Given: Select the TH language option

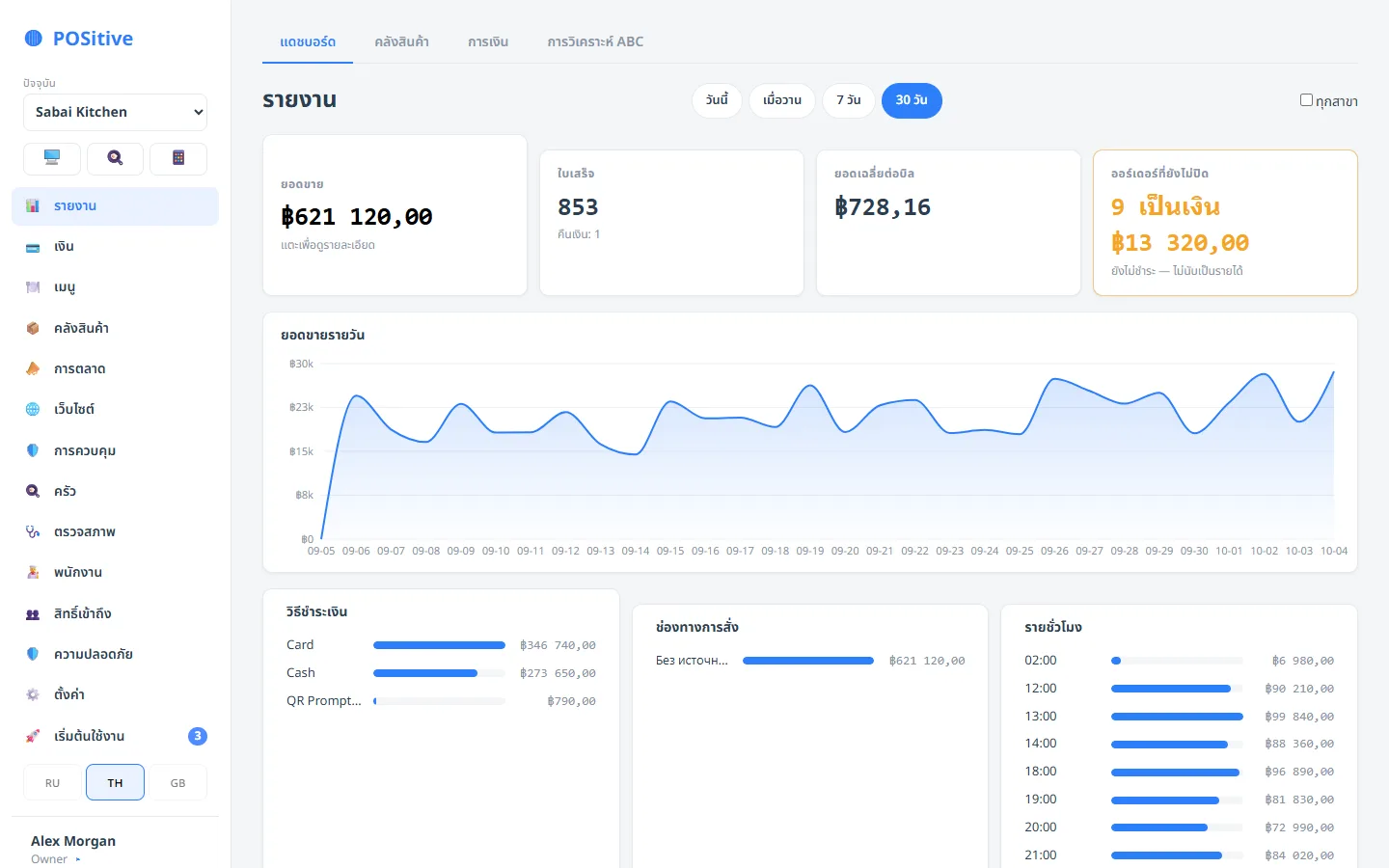Looking at the screenshot, I should coord(115,783).
